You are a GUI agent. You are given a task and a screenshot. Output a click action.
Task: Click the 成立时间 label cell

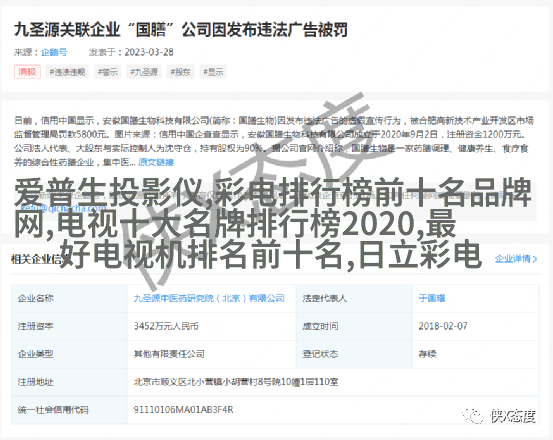[x=354, y=326]
